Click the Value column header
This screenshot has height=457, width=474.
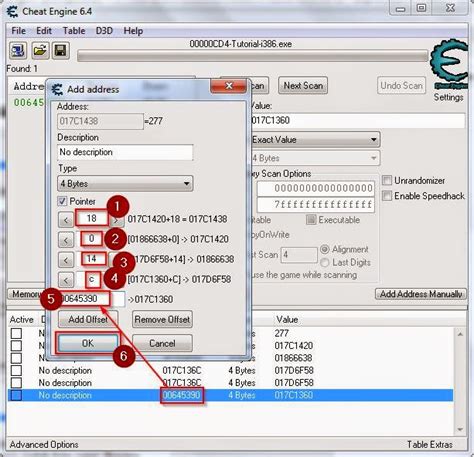tap(287, 319)
